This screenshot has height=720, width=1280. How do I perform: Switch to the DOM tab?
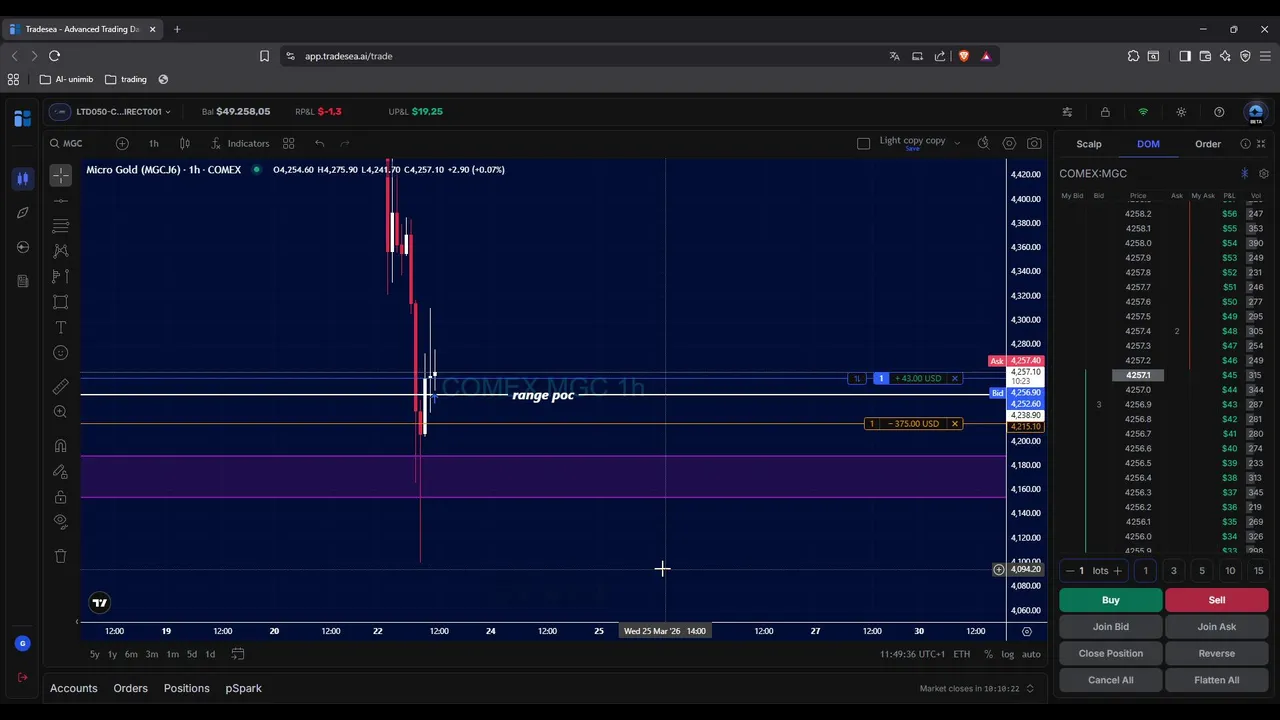1148,144
